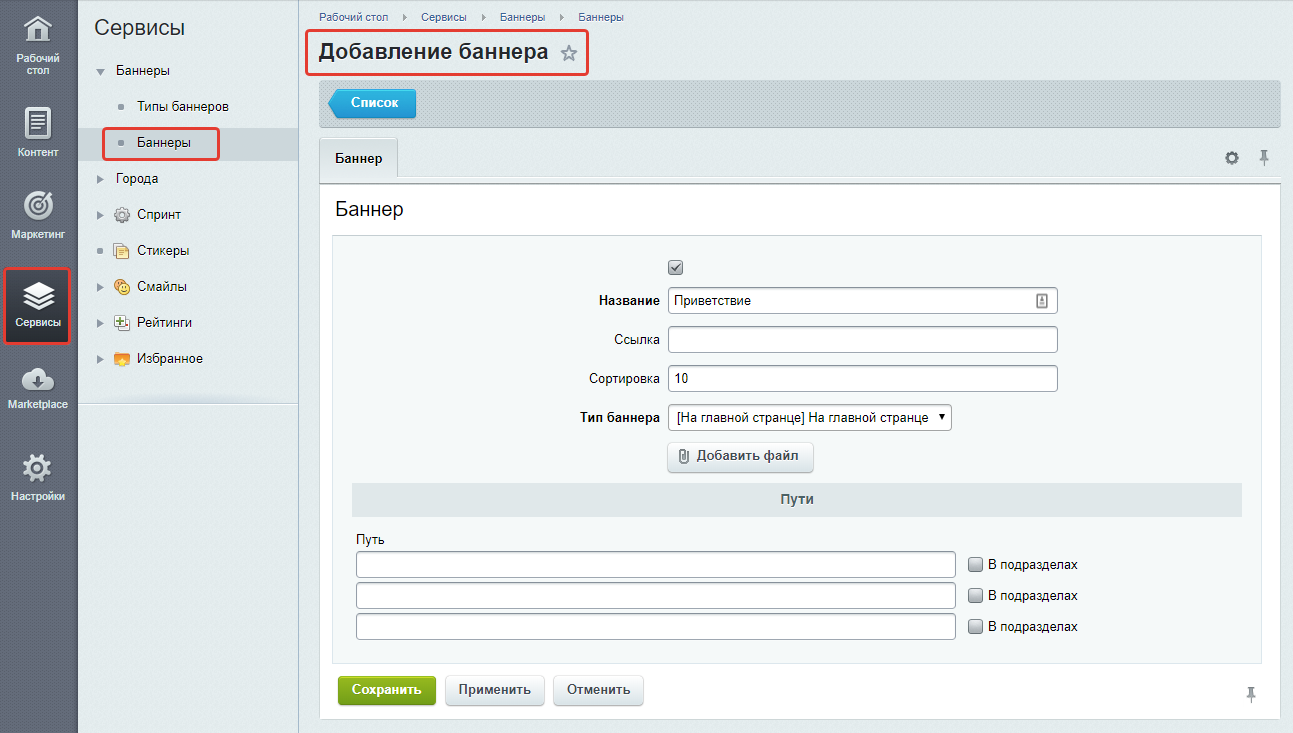Open the Рабочий стол sidebar section

(38, 46)
